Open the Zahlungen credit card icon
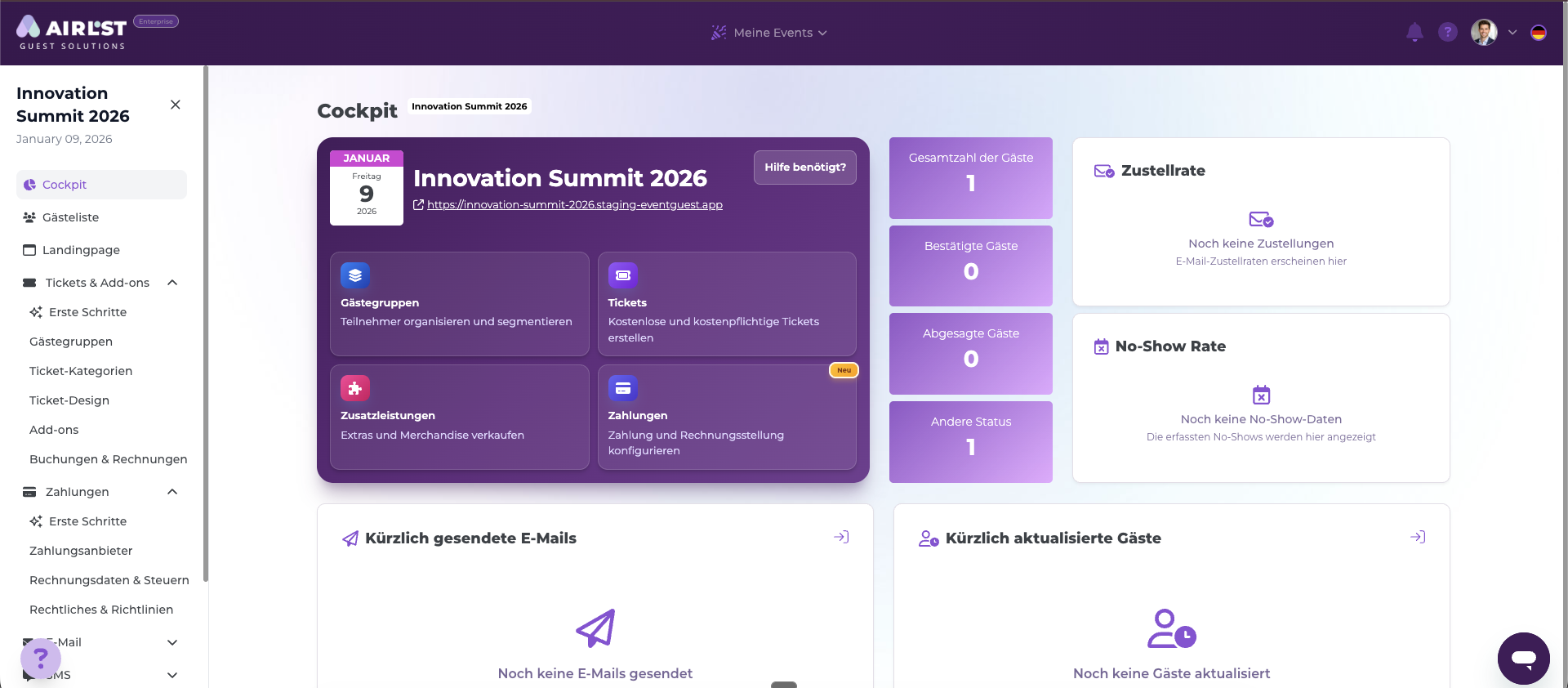1568x688 pixels. point(623,388)
